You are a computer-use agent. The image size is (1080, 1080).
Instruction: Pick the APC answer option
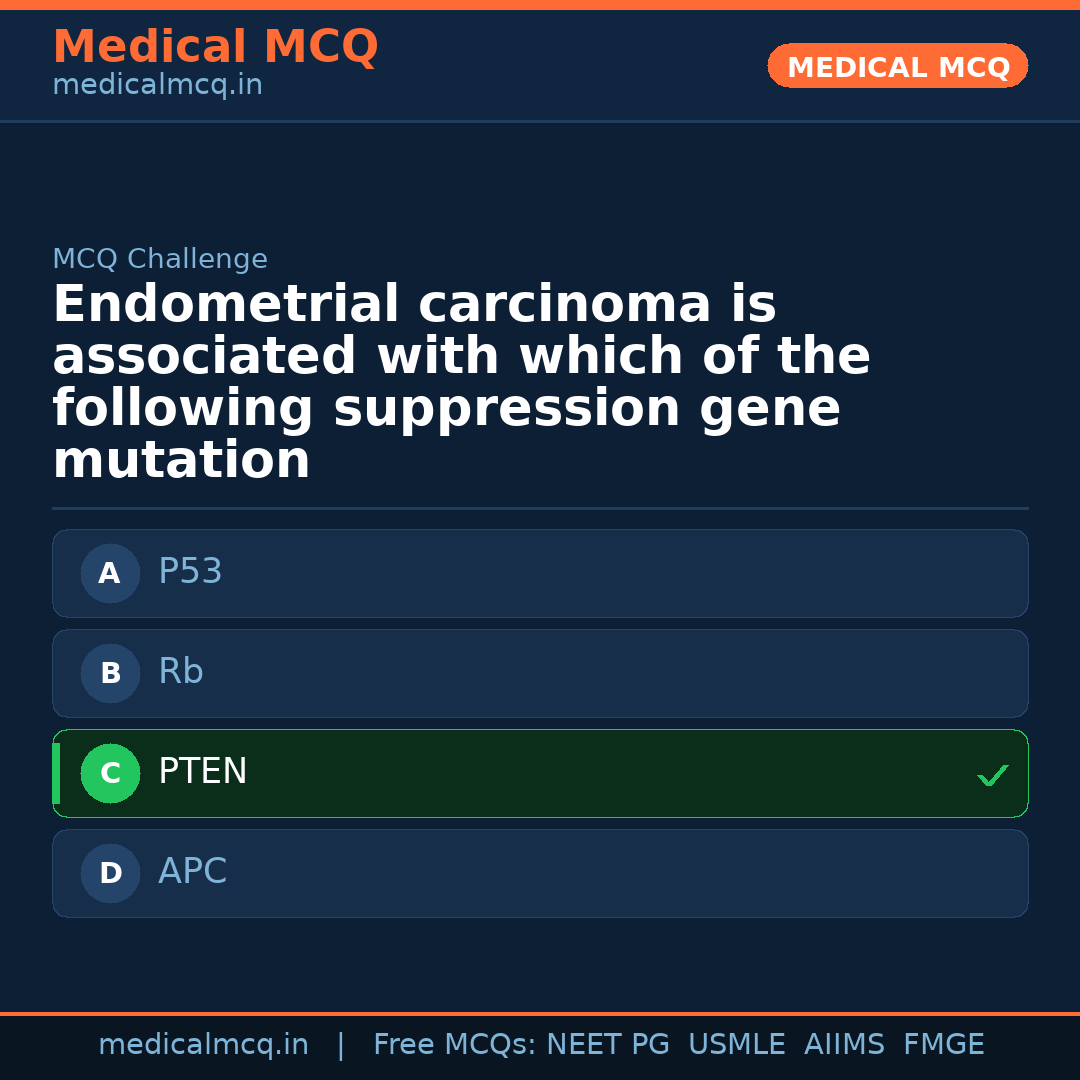(x=540, y=873)
